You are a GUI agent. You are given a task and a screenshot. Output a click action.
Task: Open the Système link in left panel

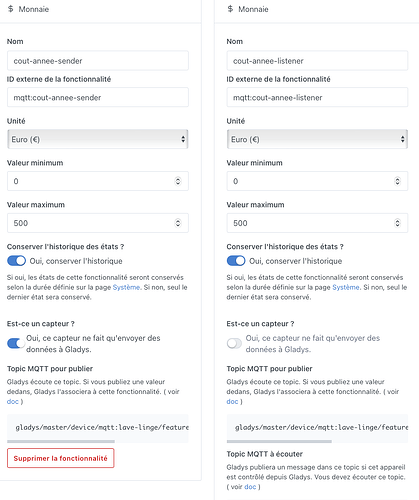[x=126, y=287]
